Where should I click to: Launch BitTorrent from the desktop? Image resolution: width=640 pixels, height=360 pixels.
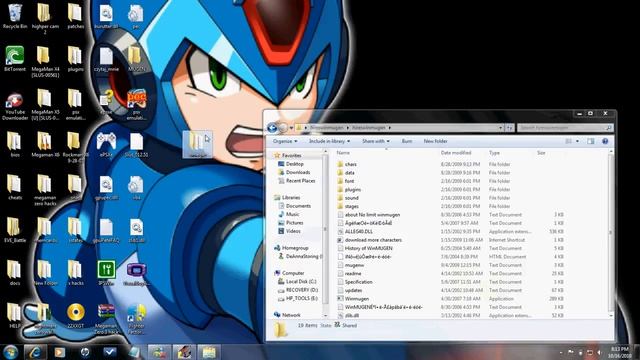[x=15, y=59]
